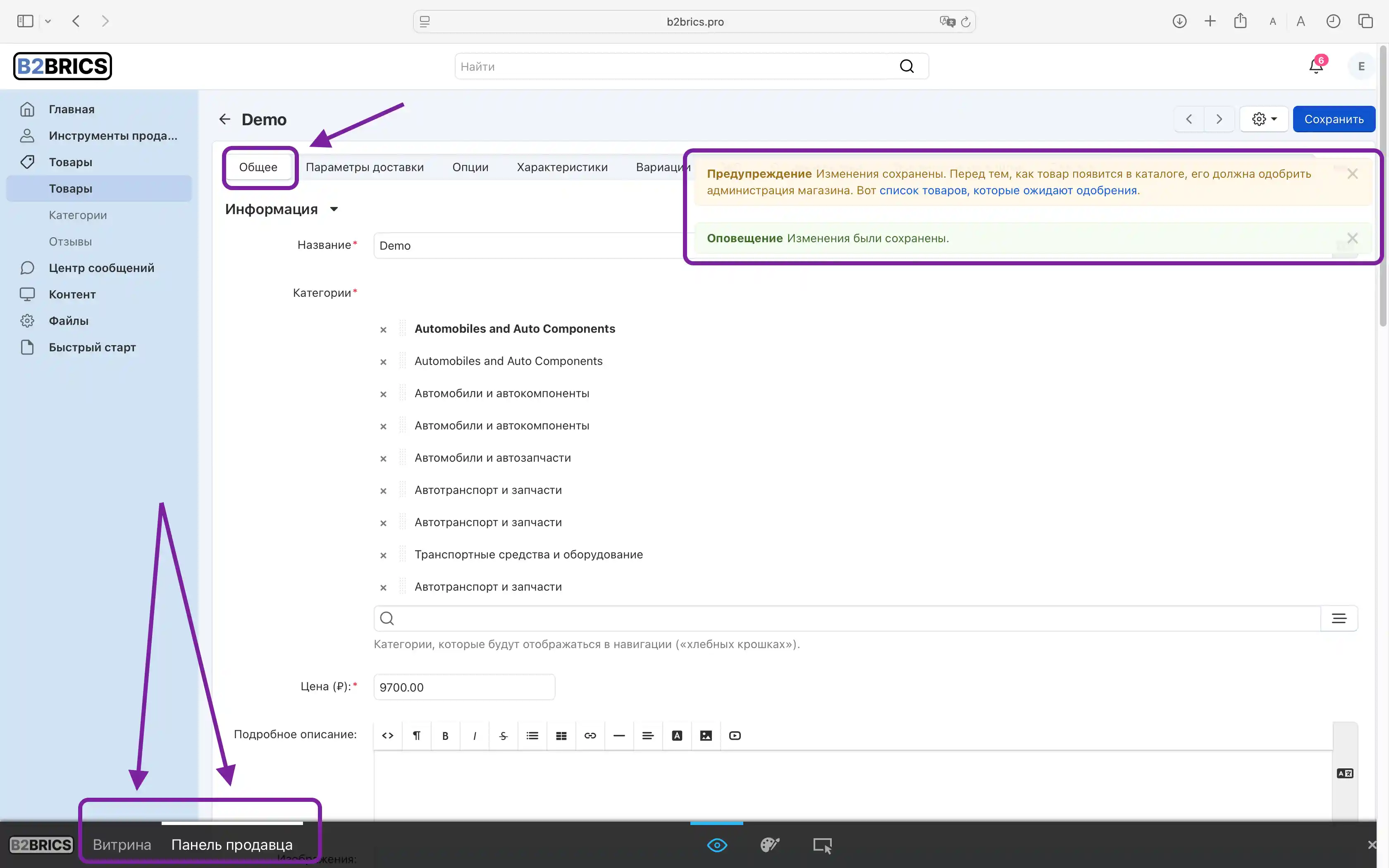The height and width of the screenshot is (868, 1389).
Task: Open the notifications bell with 6 alerts
Action: 1316,66
